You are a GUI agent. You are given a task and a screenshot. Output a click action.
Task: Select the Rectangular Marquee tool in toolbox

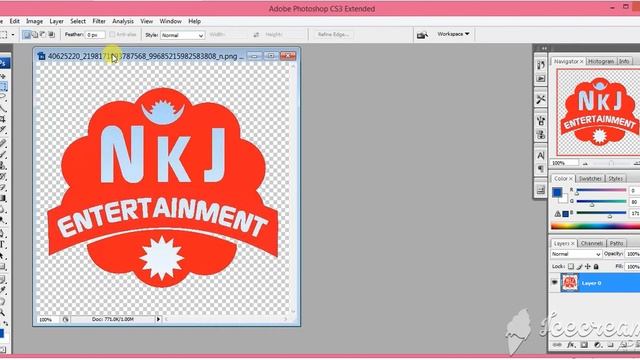coord(3,87)
